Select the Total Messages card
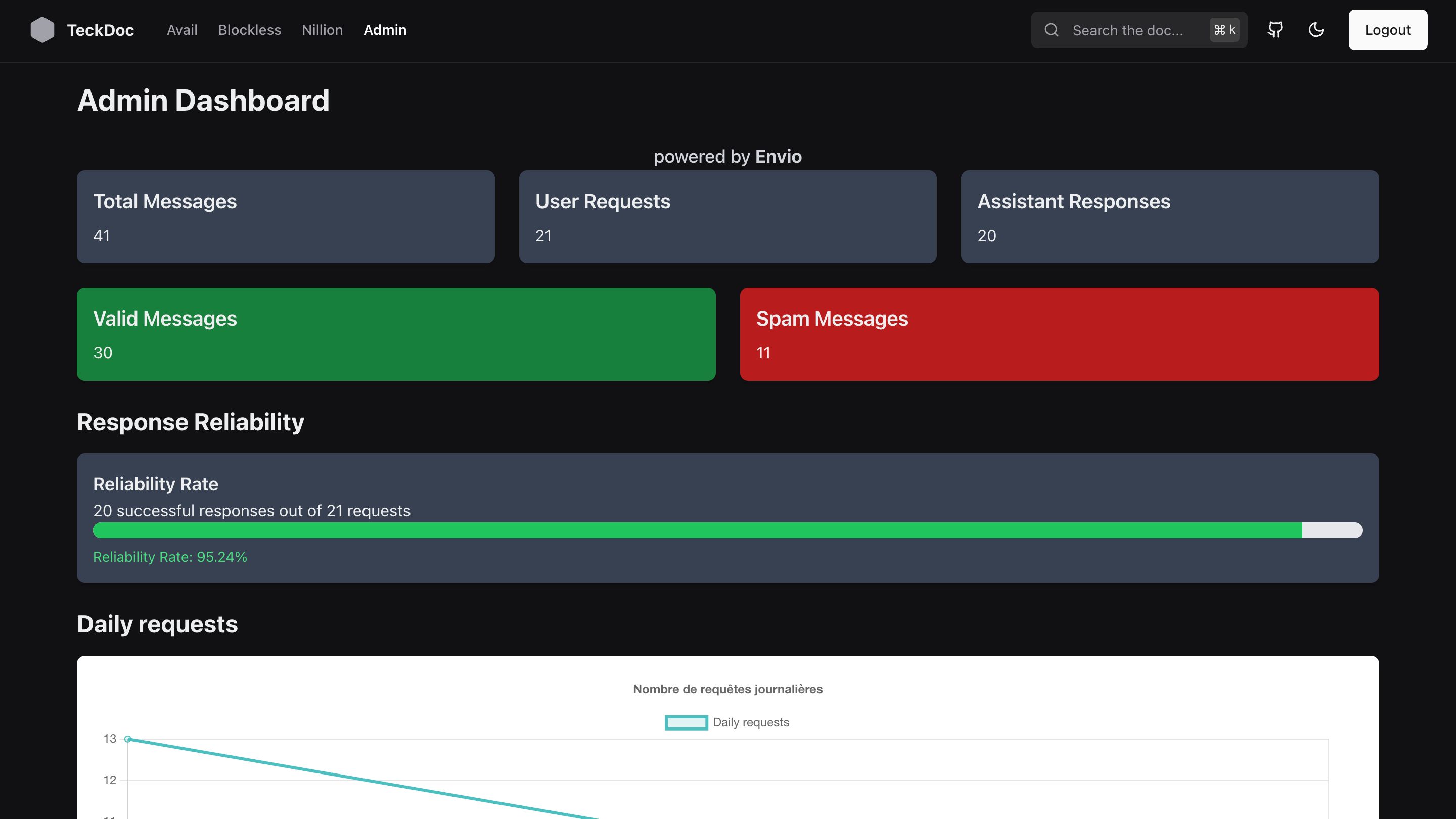This screenshot has width=1456, height=819. (x=286, y=217)
